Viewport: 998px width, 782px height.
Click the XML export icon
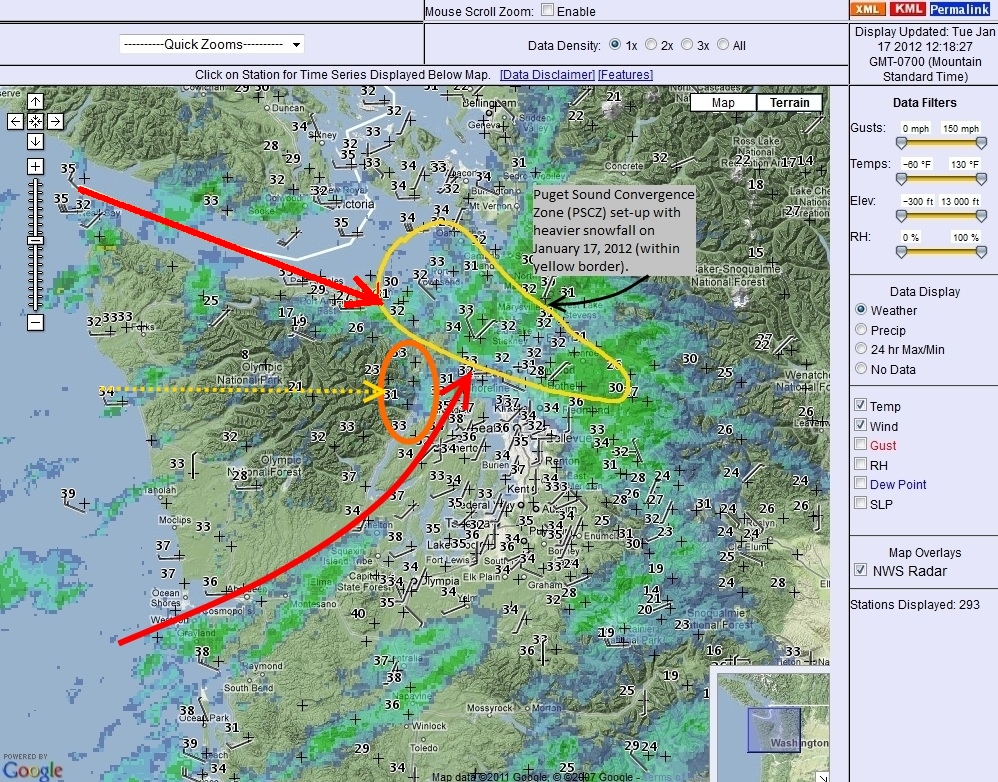click(x=868, y=9)
